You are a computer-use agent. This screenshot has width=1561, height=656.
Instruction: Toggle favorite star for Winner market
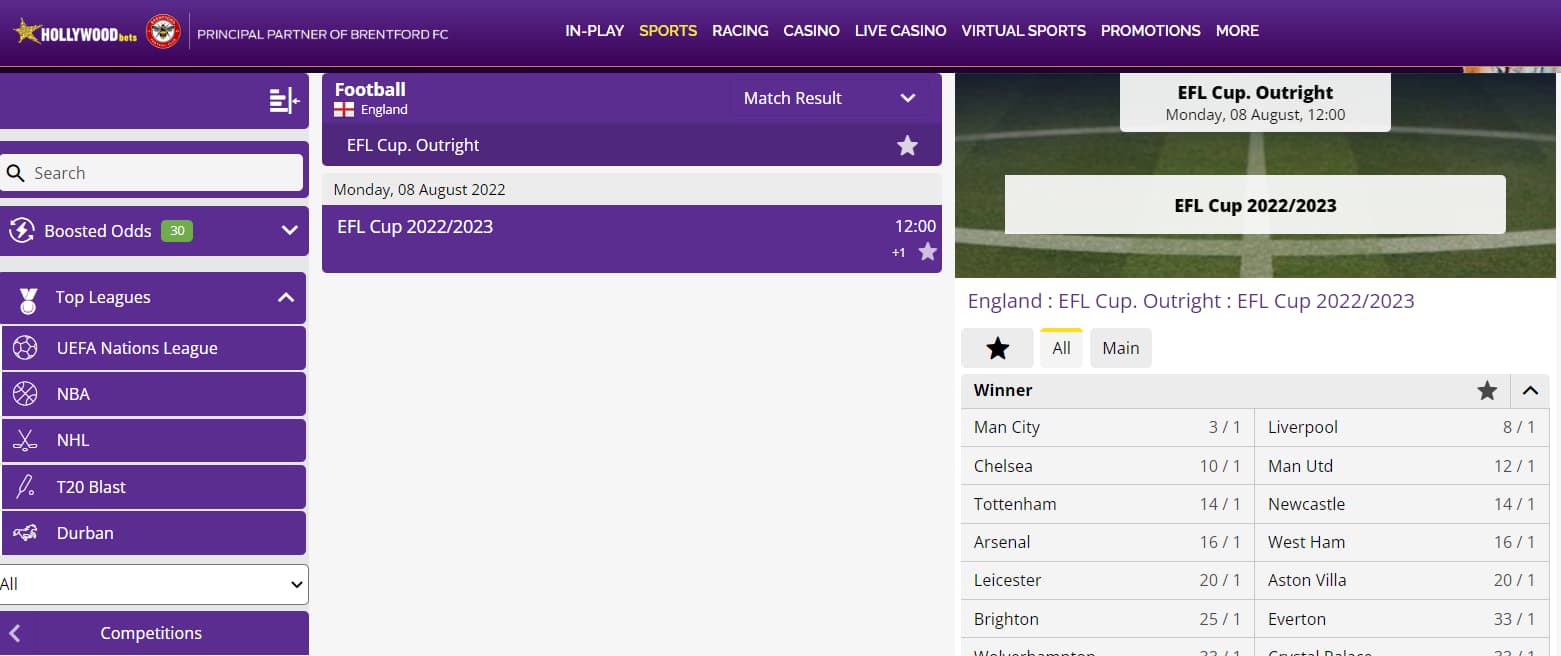(1487, 391)
